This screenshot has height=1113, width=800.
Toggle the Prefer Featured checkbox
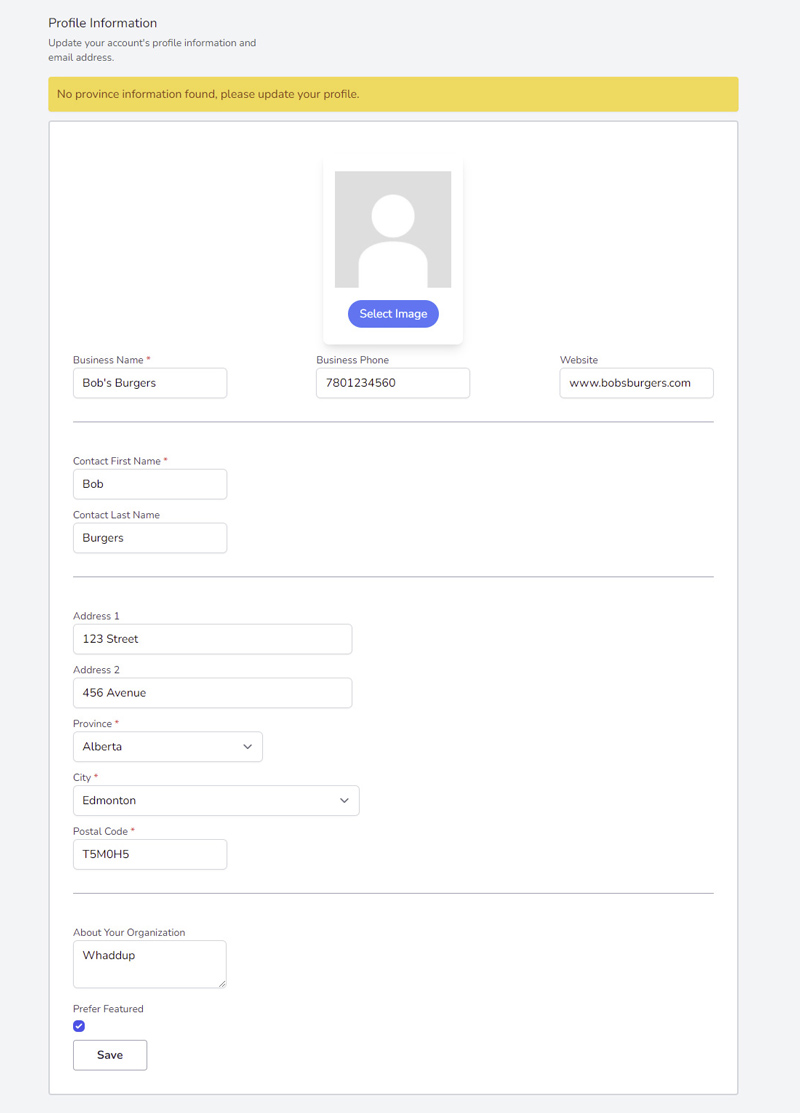79,1026
